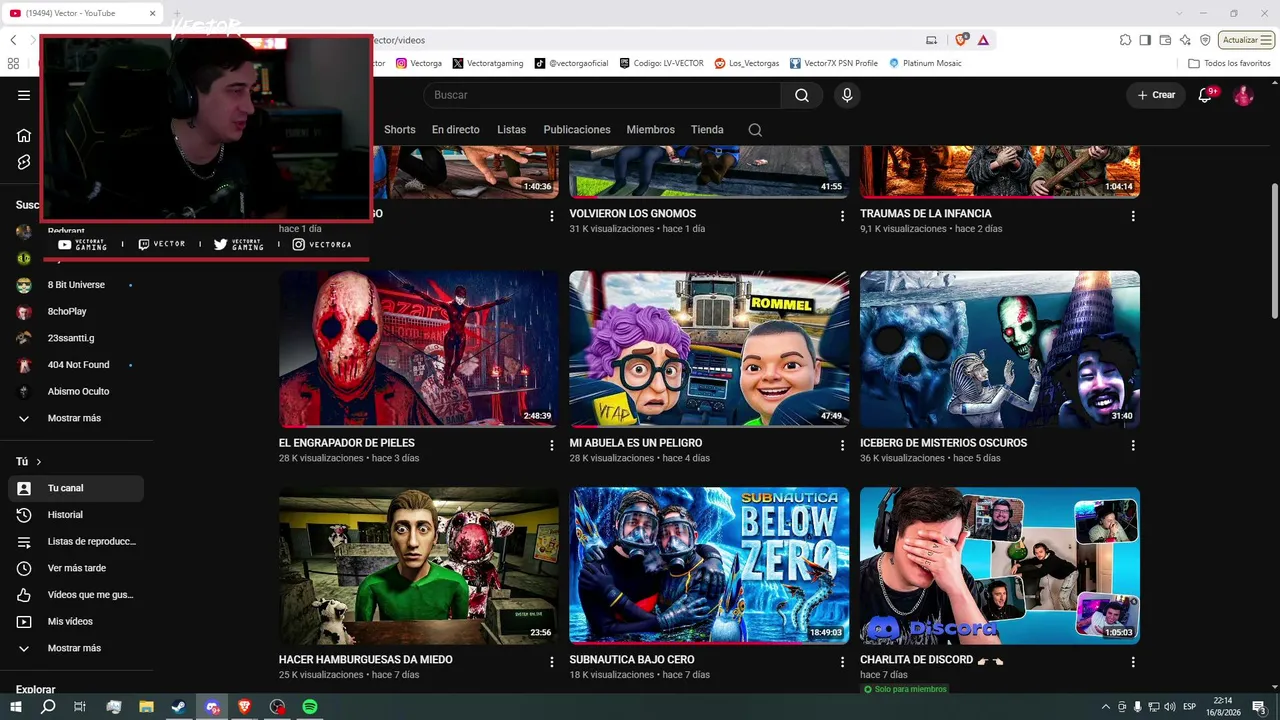This screenshot has height=720, width=1280.
Task: Open options for EL ENGRAPADOR DE PIELES
Action: pyautogui.click(x=551, y=445)
